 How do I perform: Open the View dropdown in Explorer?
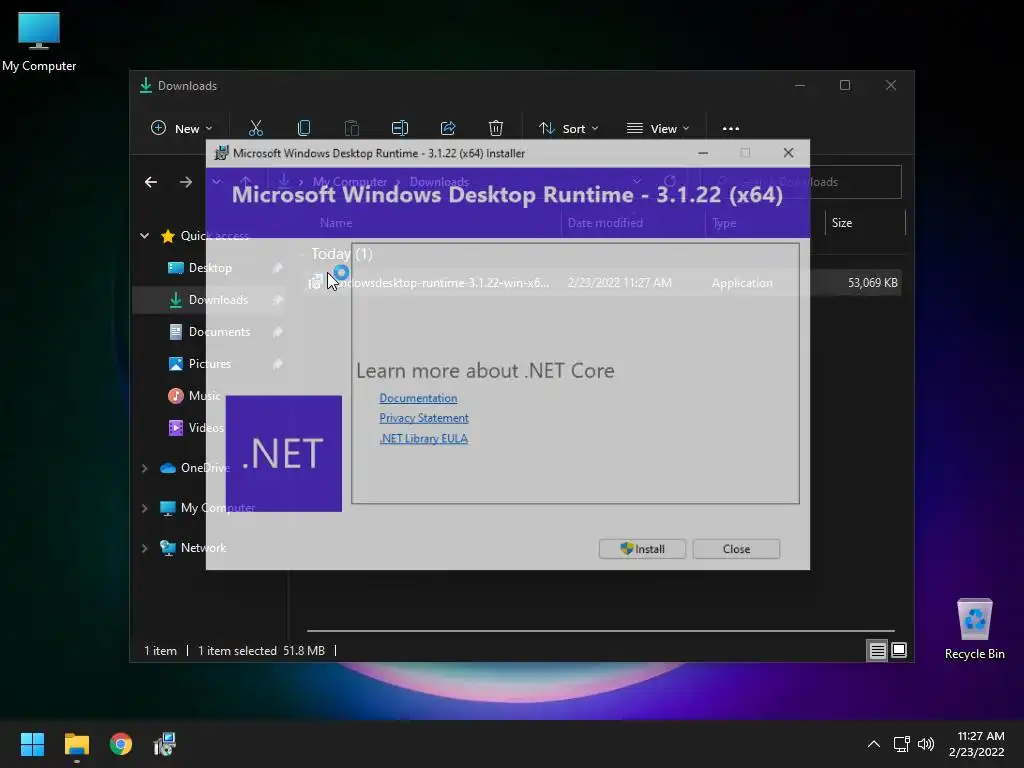point(658,129)
